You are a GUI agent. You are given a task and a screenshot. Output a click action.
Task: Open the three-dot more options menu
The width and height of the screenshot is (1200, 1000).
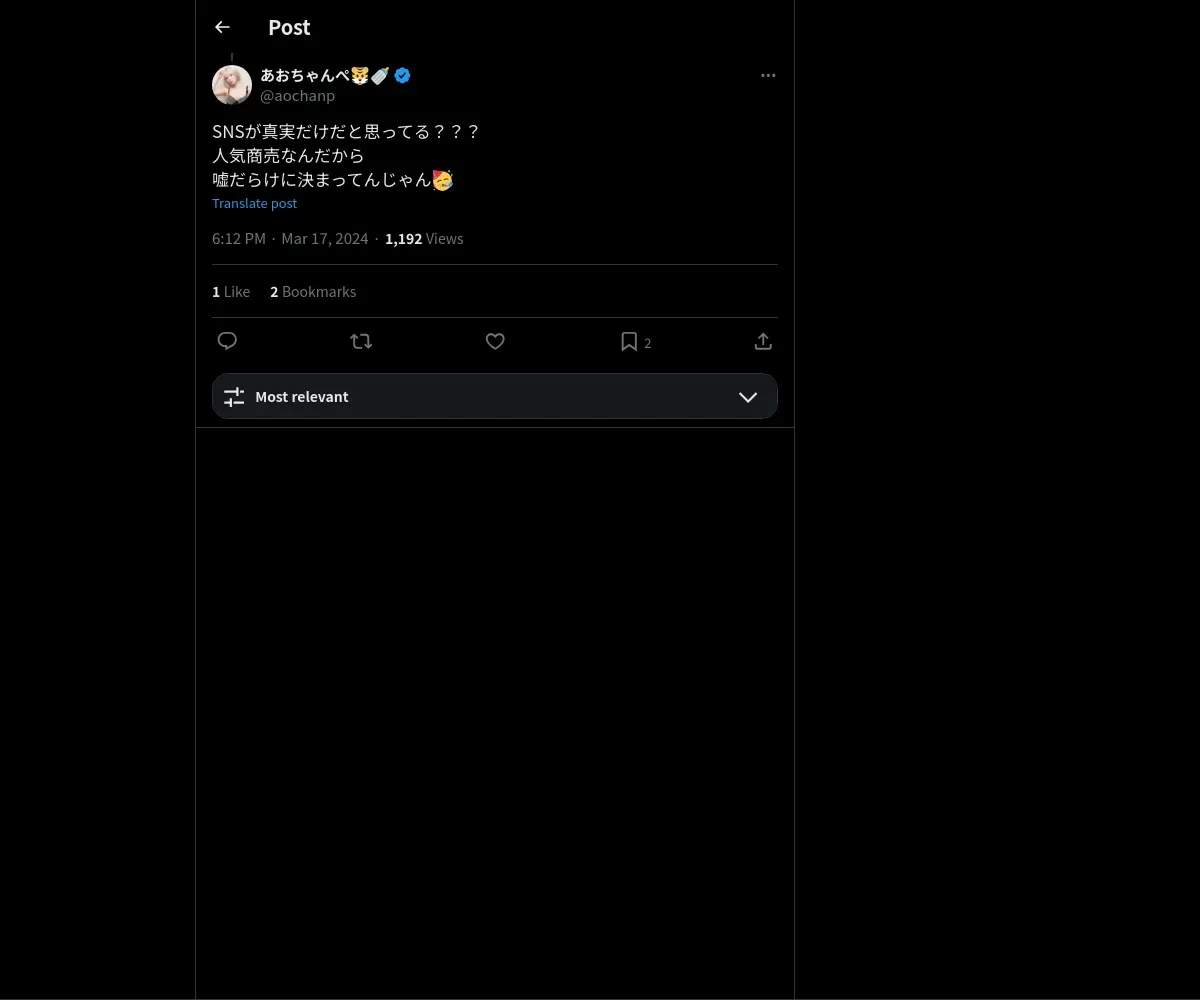pyautogui.click(x=768, y=76)
